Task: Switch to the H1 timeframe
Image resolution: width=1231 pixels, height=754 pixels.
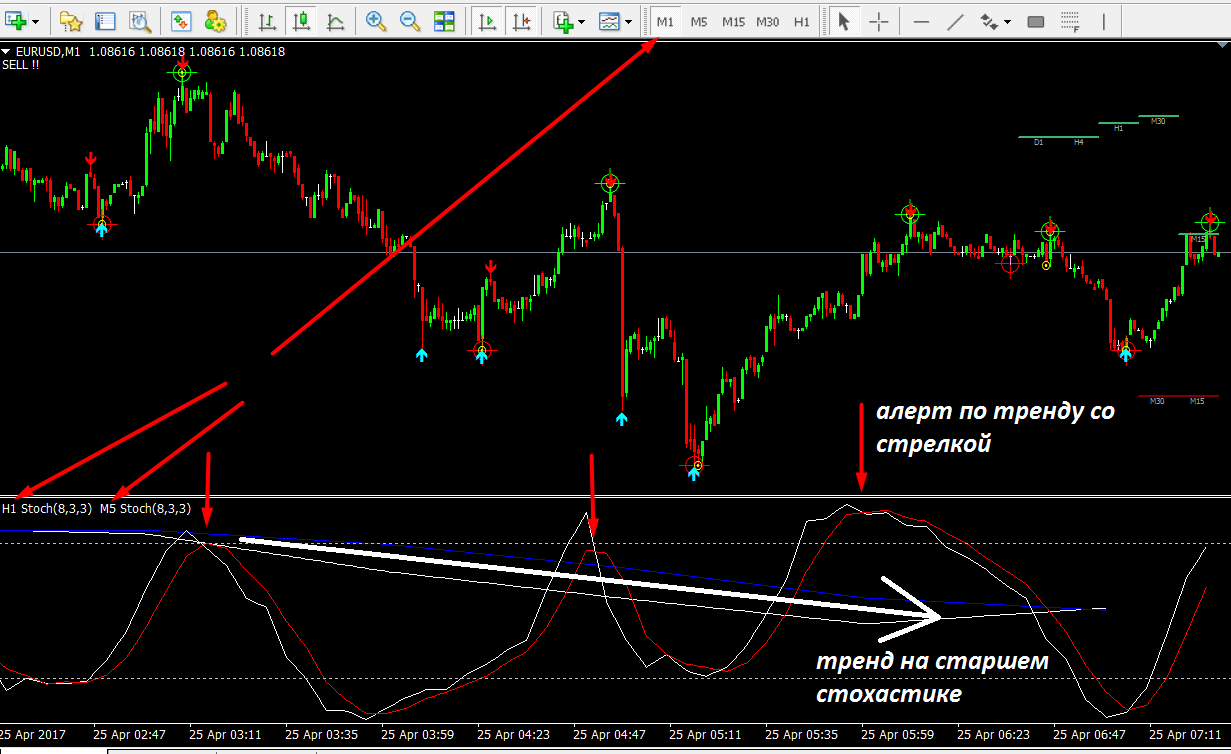Action: [x=802, y=21]
